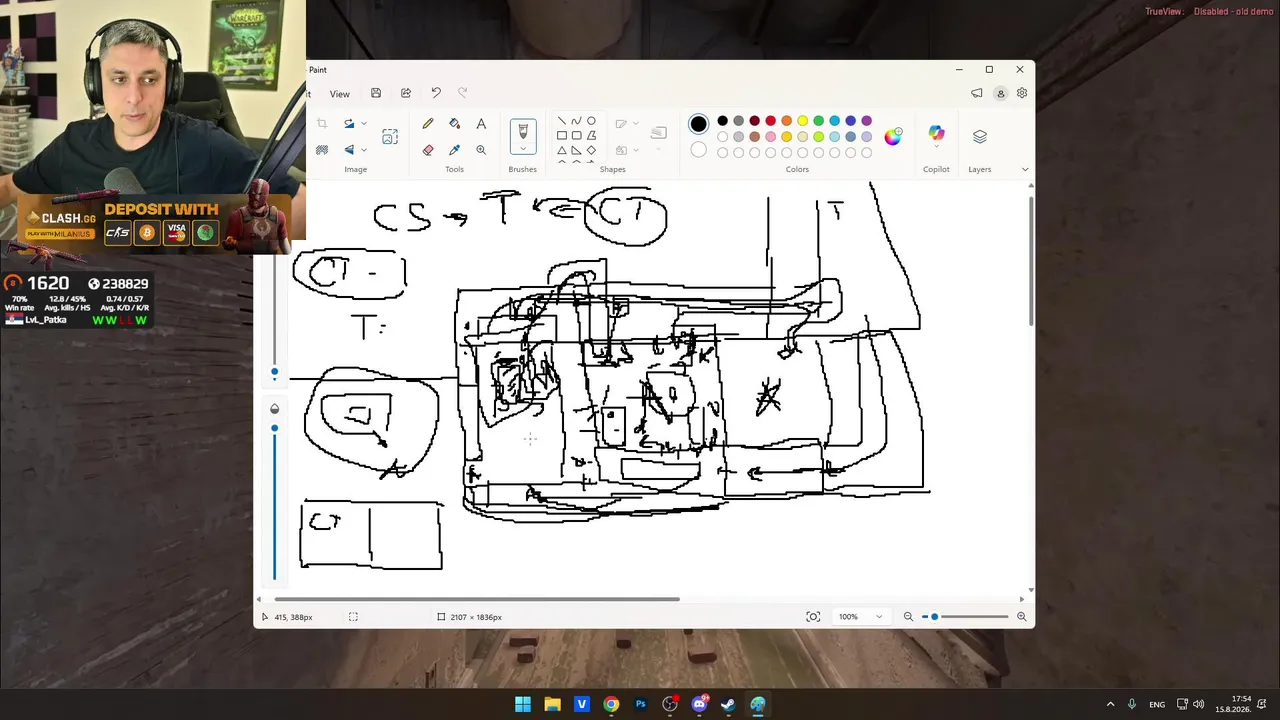Select the Line shape
Viewport: 1280px width, 720px height.
[x=562, y=121]
